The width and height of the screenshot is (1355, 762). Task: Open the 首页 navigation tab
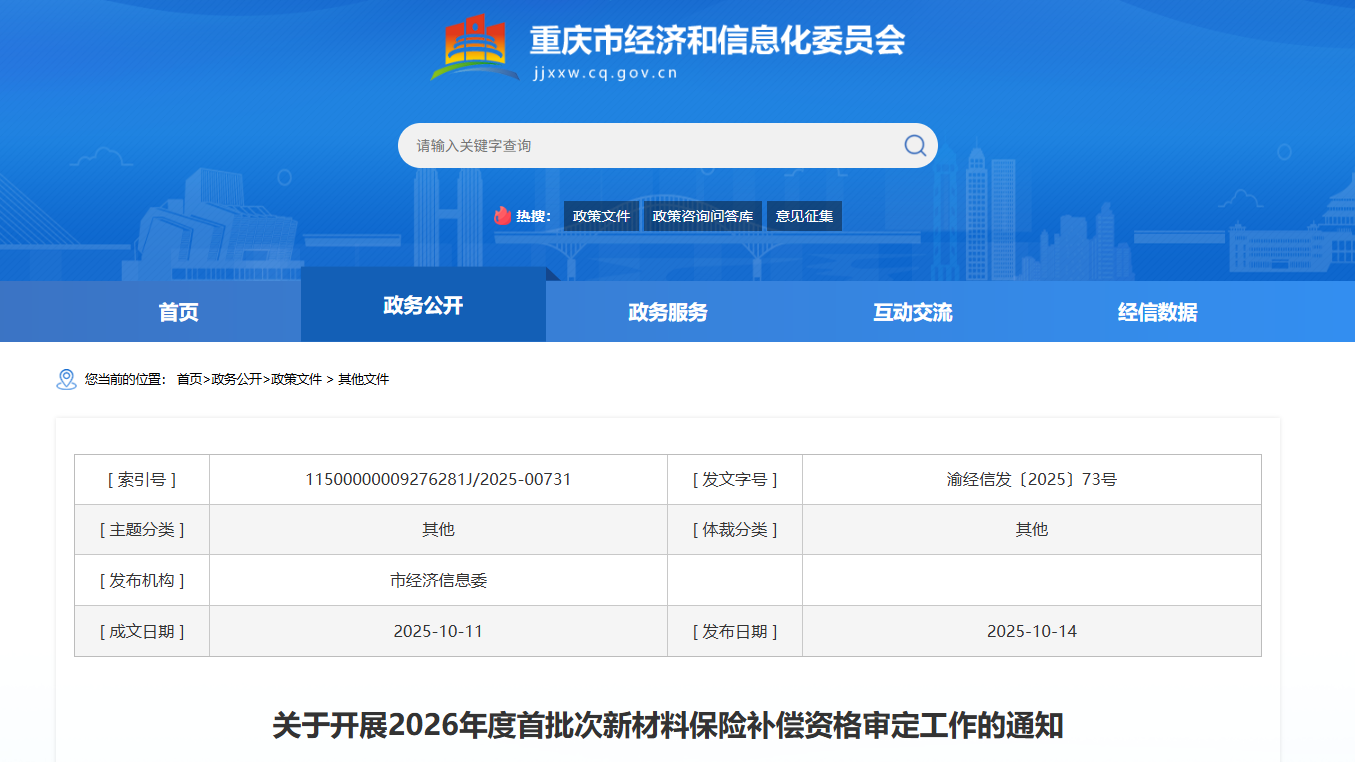coord(178,312)
